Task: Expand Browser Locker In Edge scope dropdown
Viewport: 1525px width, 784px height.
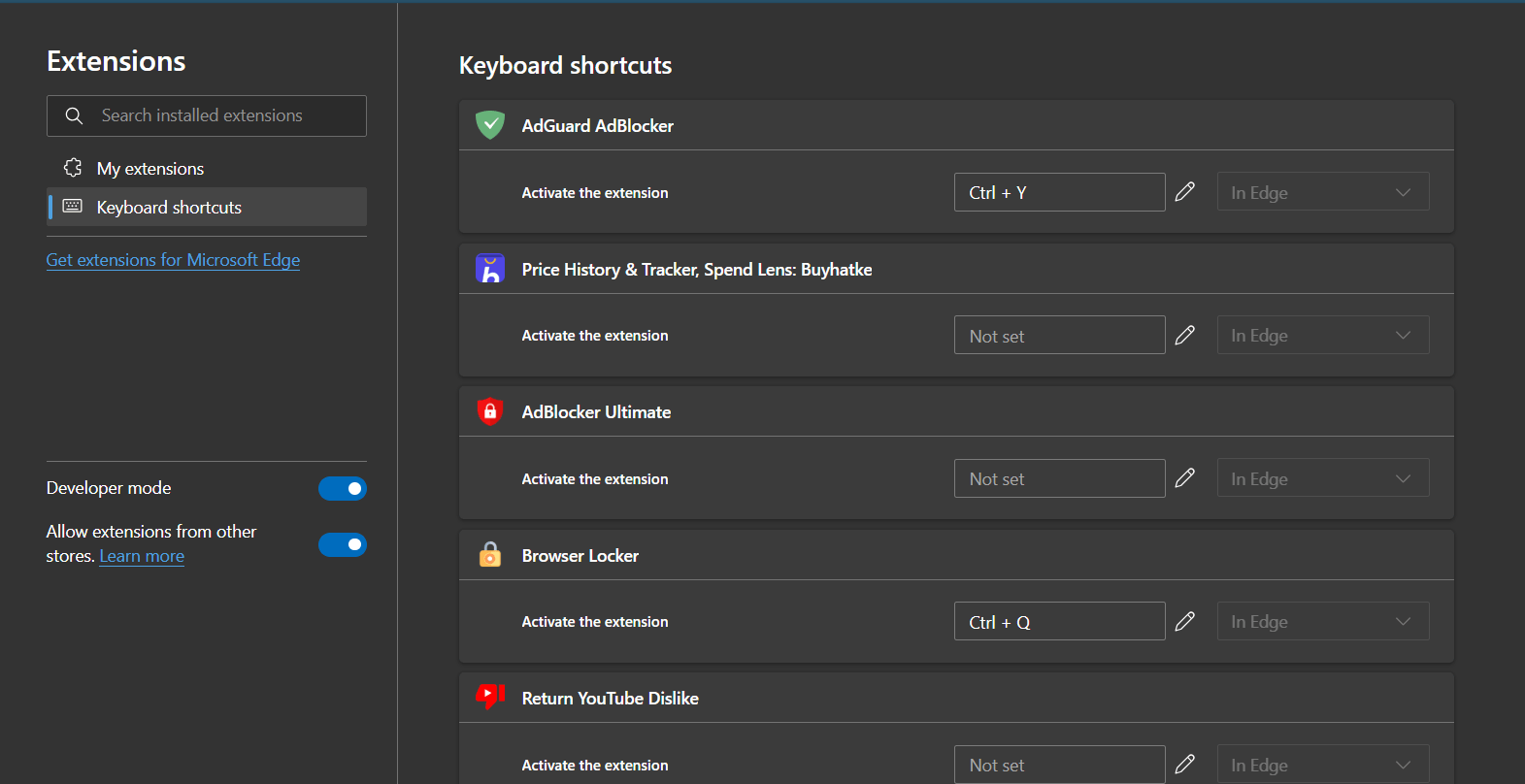Action: [x=1322, y=621]
